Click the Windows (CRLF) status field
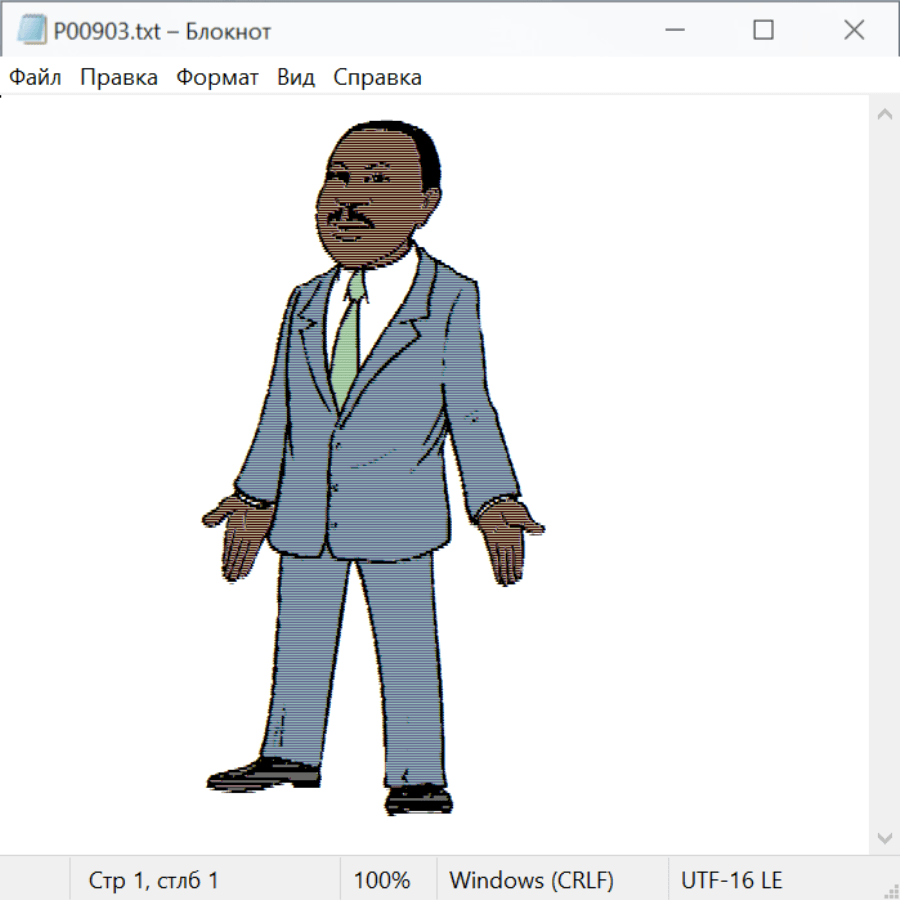Image resolution: width=900 pixels, height=900 pixels. (x=531, y=880)
